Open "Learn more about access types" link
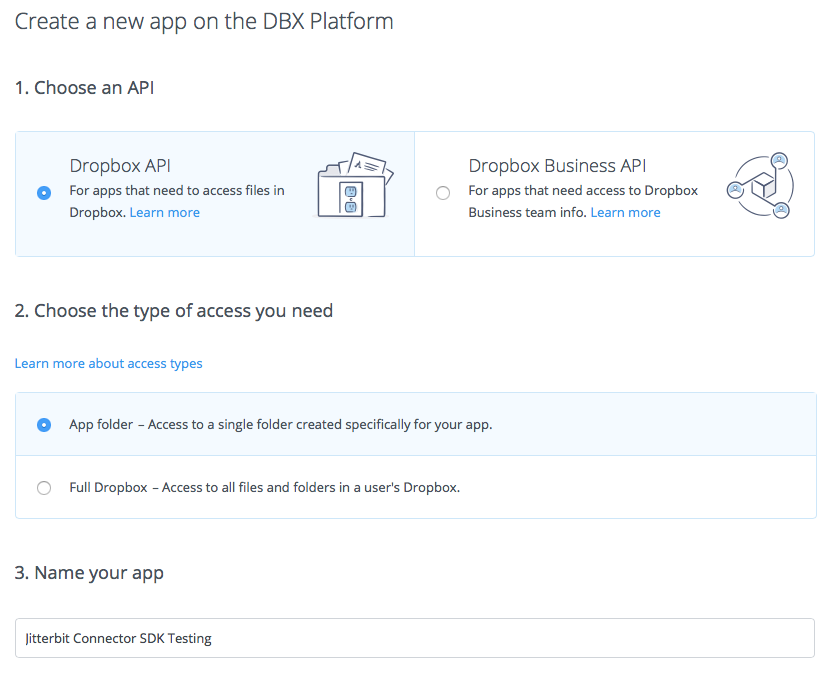This screenshot has width=828, height=678. (x=108, y=363)
